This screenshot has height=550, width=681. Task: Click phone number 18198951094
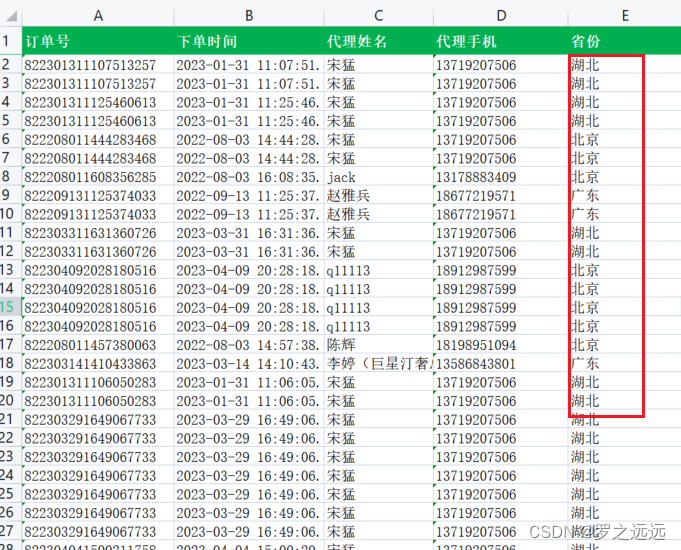click(501, 345)
